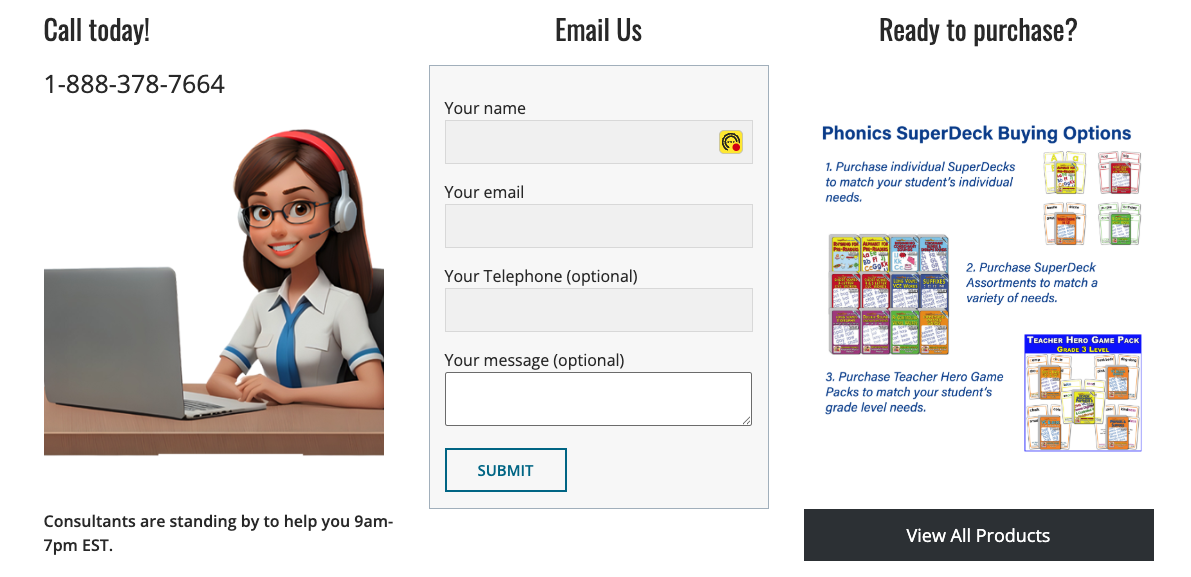The height and width of the screenshot is (577, 1191).
Task: Select the red individual SuperDeck card image
Action: (x=1120, y=173)
